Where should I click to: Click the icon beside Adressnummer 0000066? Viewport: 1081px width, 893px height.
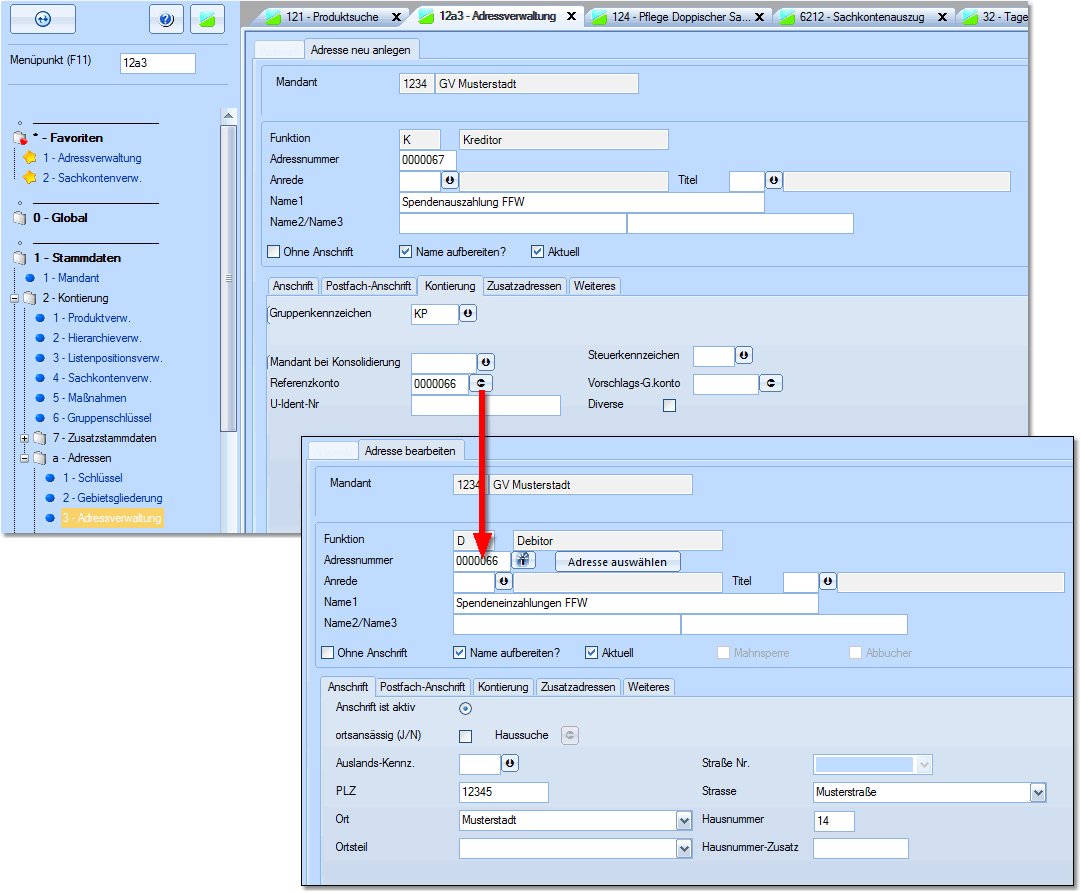[x=524, y=561]
